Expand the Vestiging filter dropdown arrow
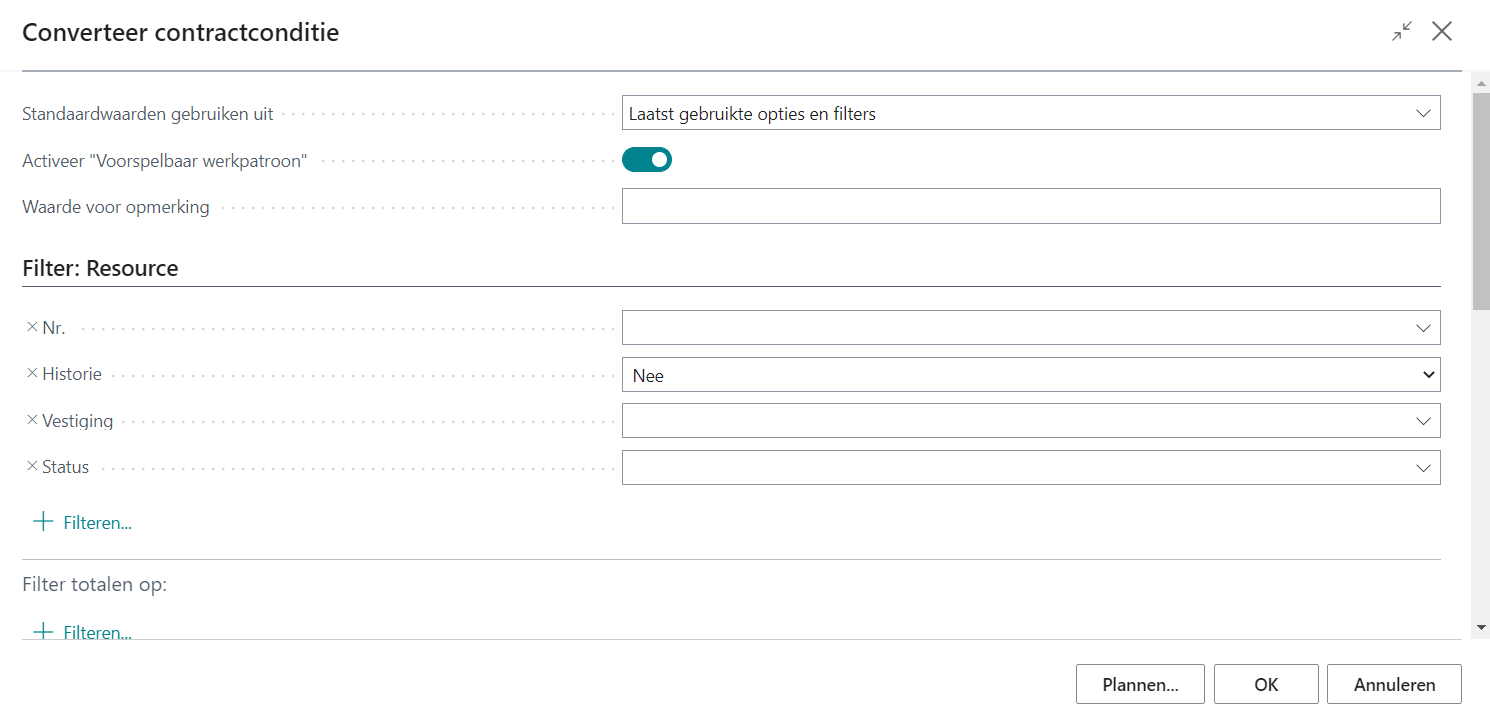 pyautogui.click(x=1423, y=421)
